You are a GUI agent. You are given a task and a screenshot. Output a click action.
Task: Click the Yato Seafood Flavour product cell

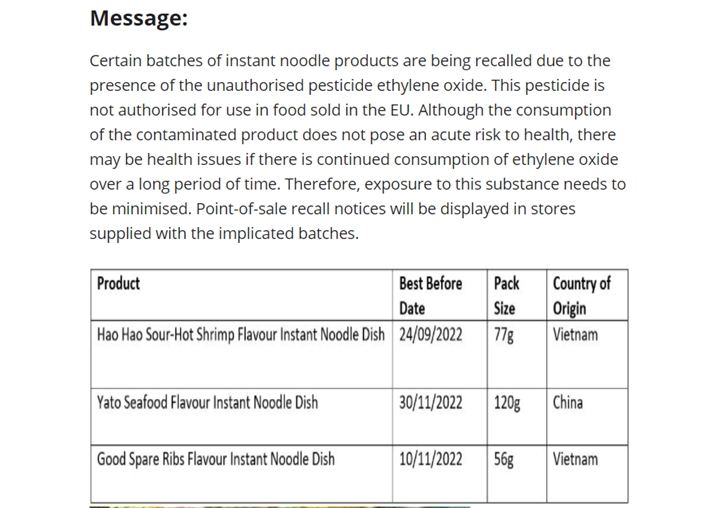click(207, 403)
